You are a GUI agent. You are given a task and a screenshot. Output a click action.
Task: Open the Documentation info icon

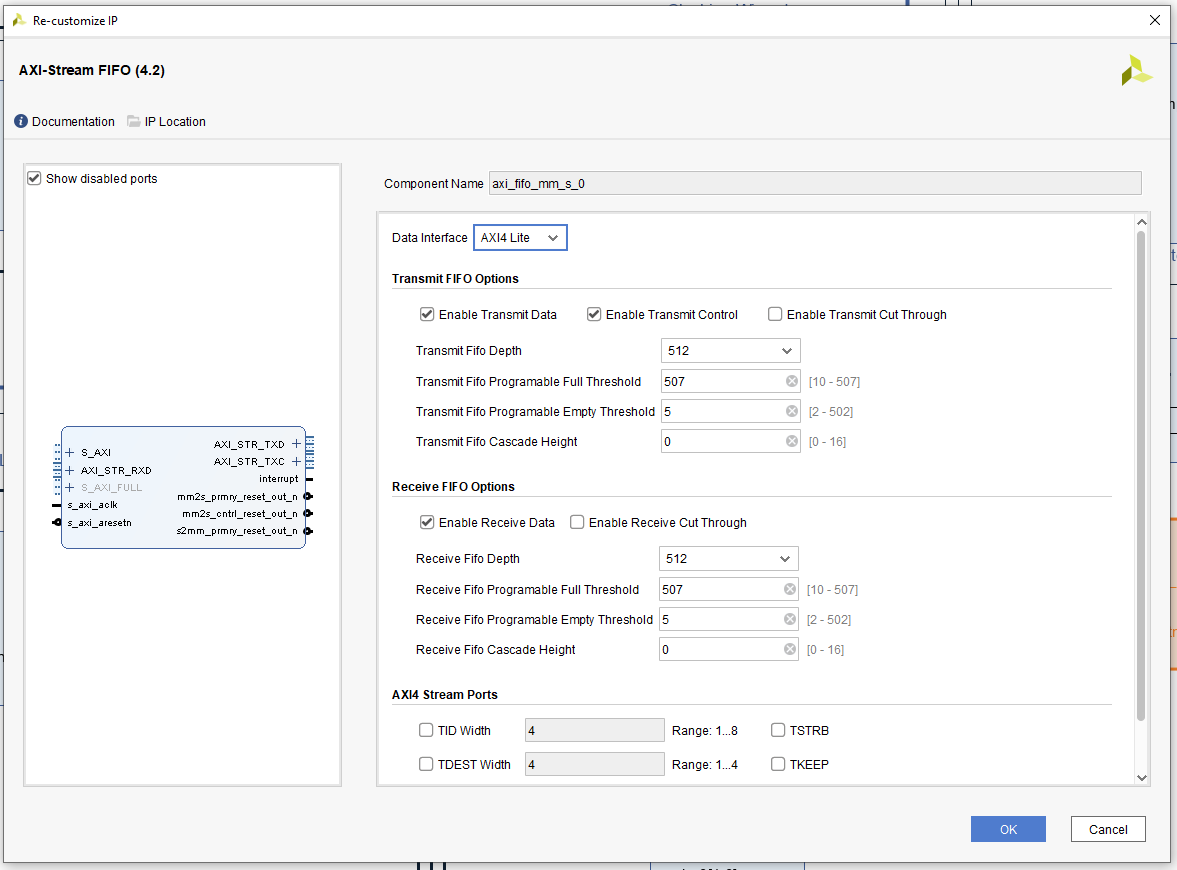coord(21,121)
